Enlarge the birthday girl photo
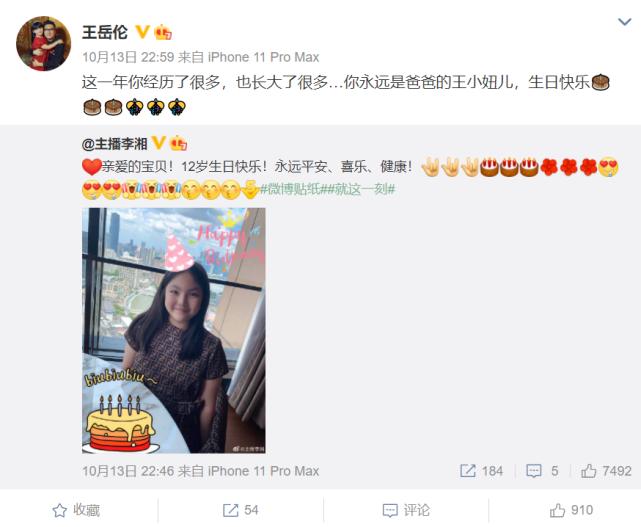This screenshot has width=641, height=527. pos(174,330)
